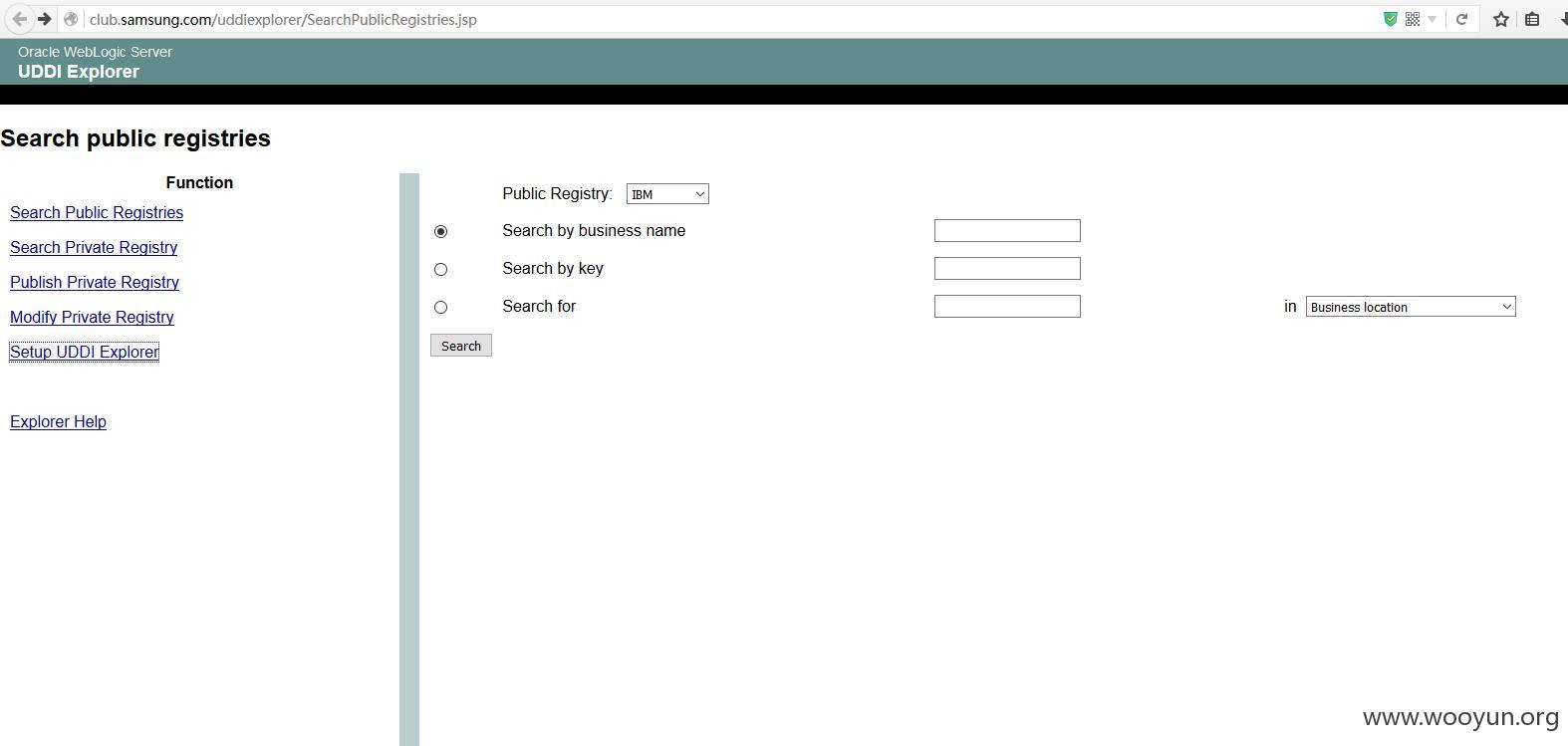
Task: Bookmark this page with the star icon
Action: click(1501, 19)
